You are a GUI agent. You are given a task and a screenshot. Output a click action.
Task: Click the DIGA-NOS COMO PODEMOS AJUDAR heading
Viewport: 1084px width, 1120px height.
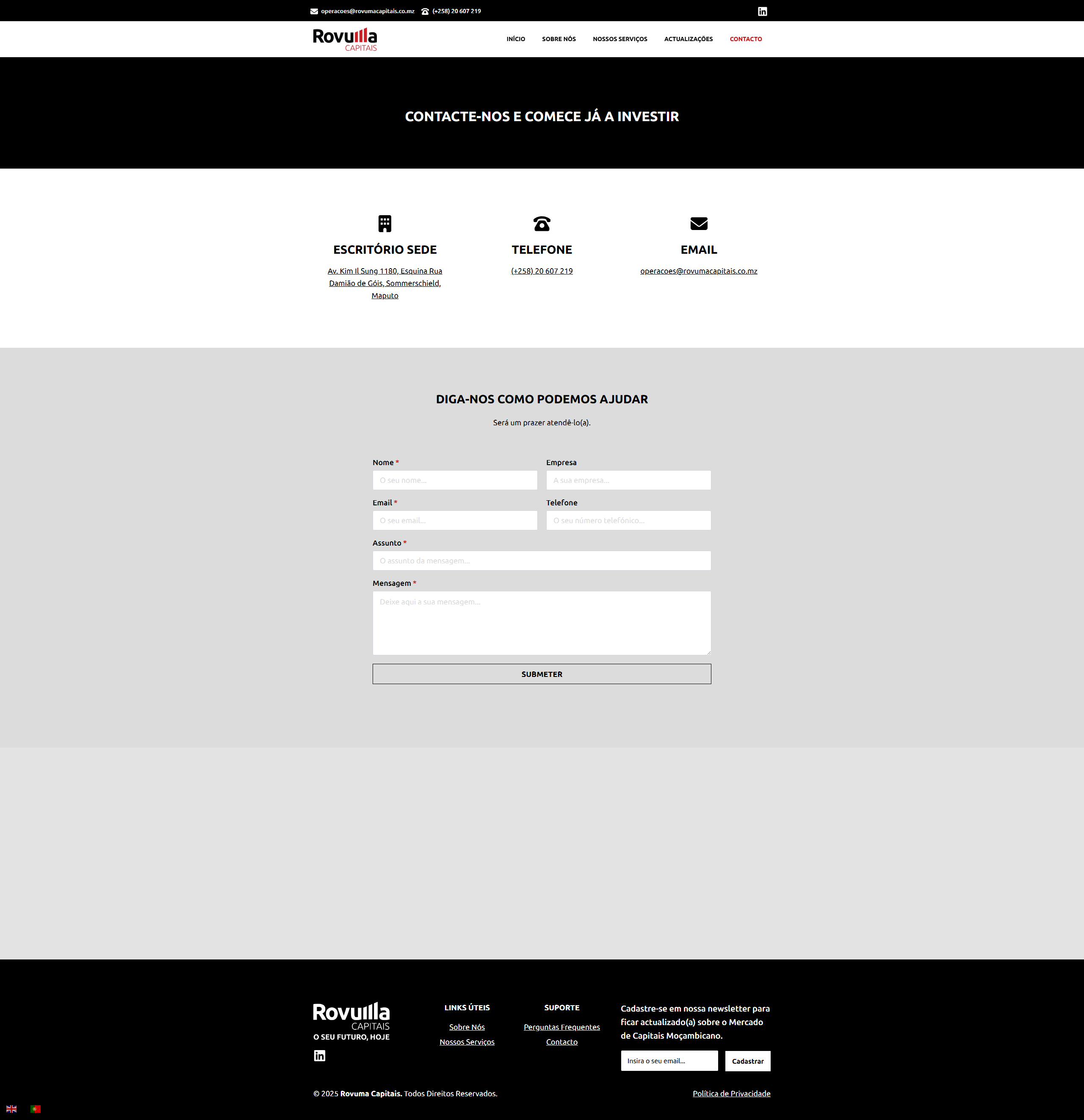542,399
